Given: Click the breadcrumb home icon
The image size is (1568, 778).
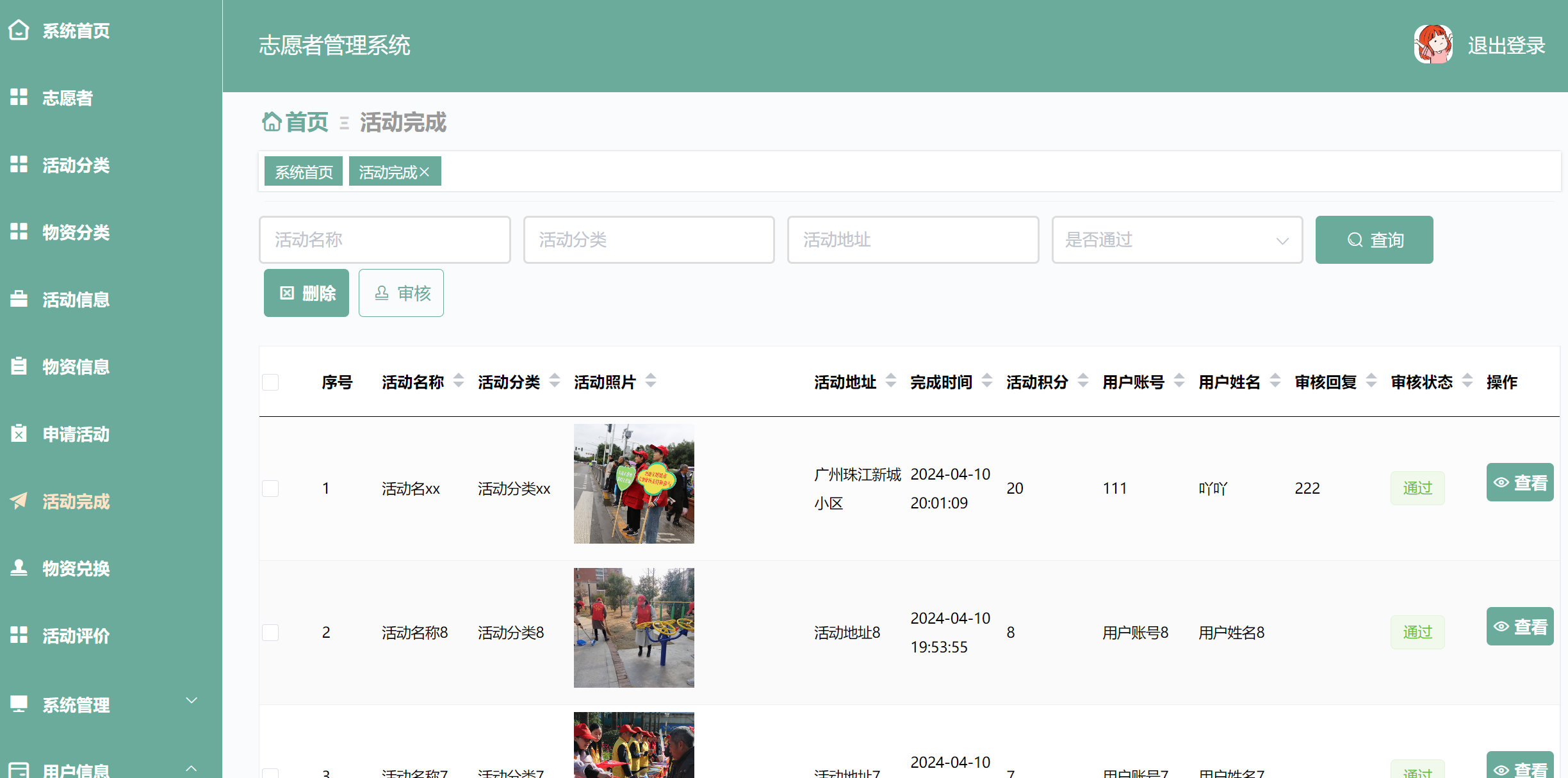Looking at the screenshot, I should pyautogui.click(x=272, y=121).
